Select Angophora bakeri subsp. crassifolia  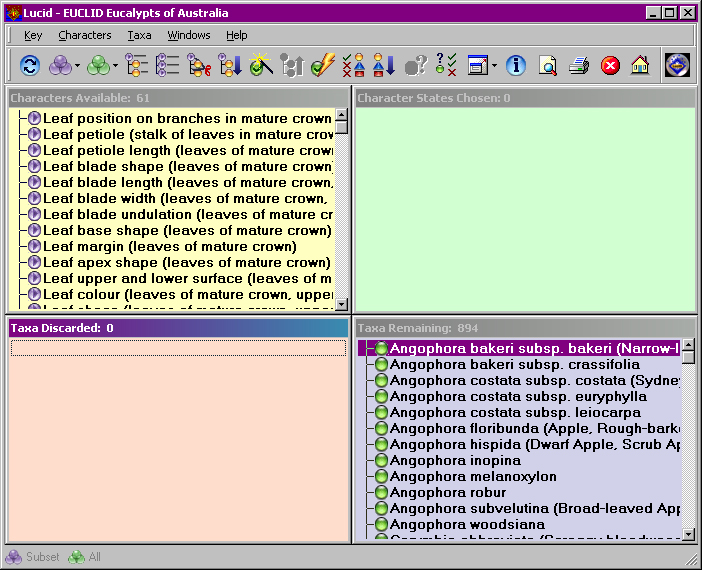(x=514, y=364)
